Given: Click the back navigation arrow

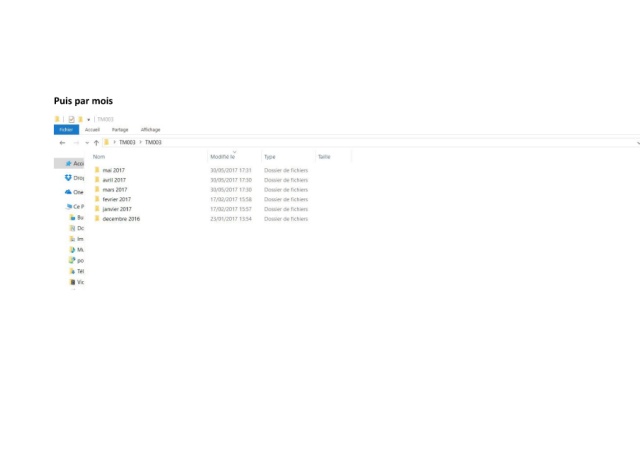Looking at the screenshot, I should 62,143.
